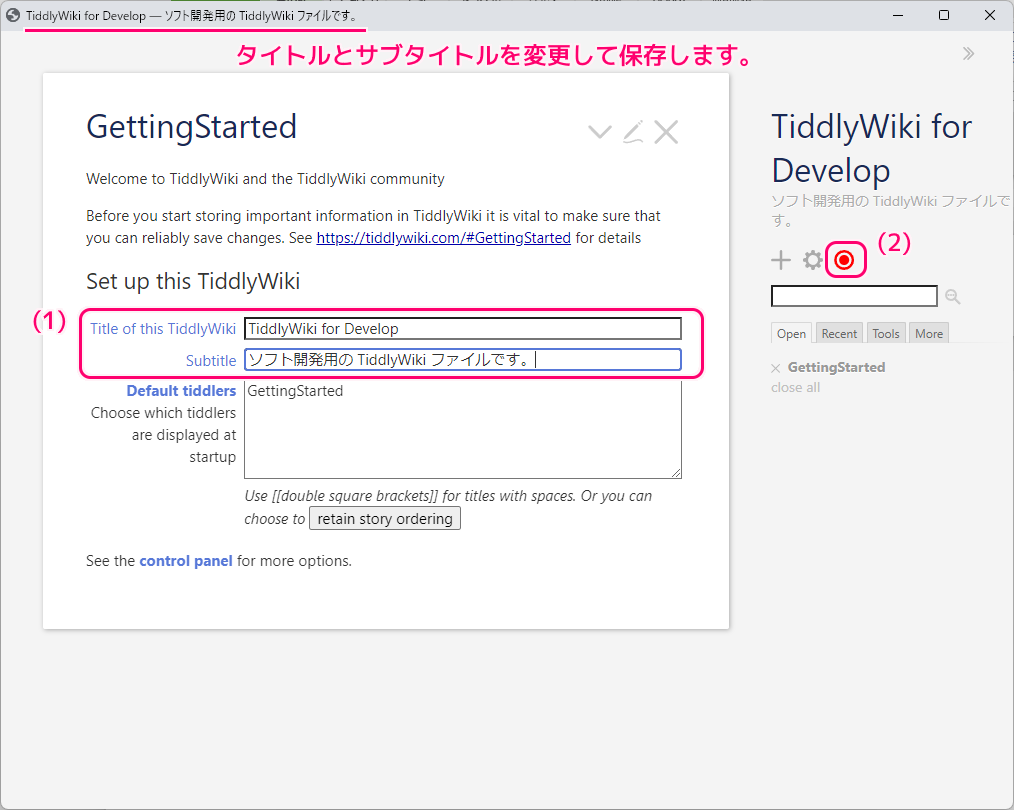Click the sidebar search box
Viewport: 1014px width, 810px height.
[x=854, y=296]
